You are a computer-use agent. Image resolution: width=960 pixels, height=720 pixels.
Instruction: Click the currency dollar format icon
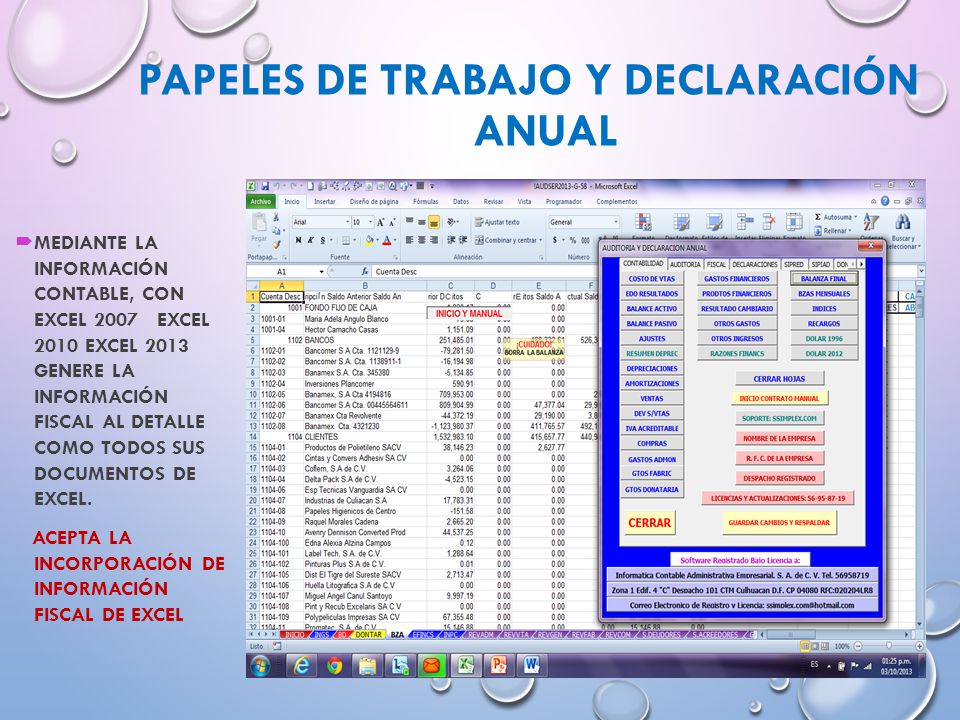point(555,241)
